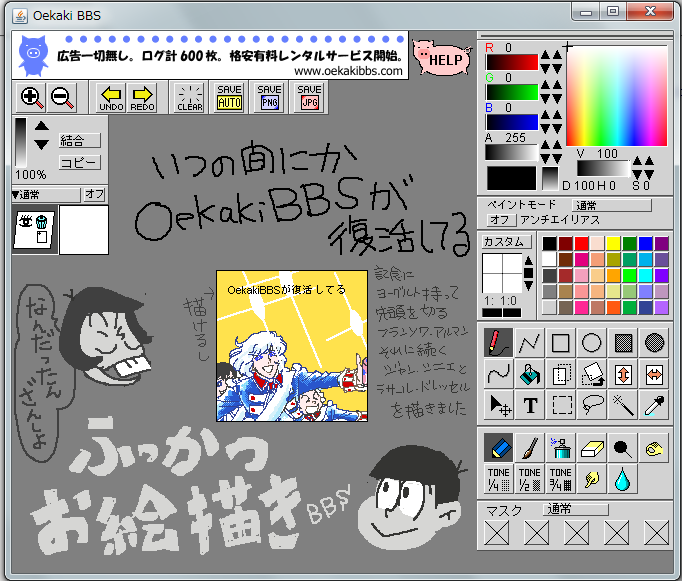Click the layer opacity down arrow
Image resolution: width=682 pixels, height=581 pixels.
42,145
